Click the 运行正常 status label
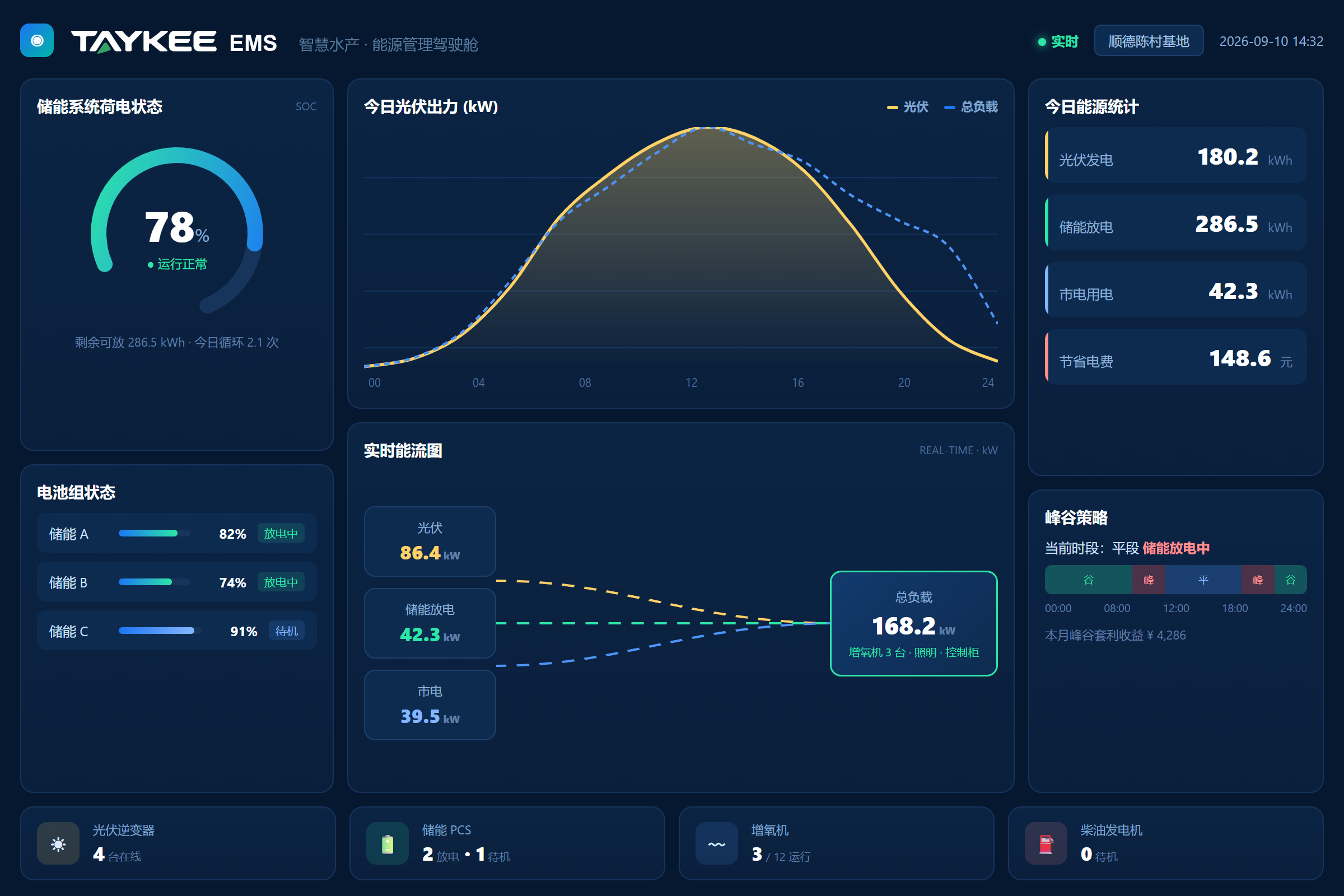 pos(177,264)
